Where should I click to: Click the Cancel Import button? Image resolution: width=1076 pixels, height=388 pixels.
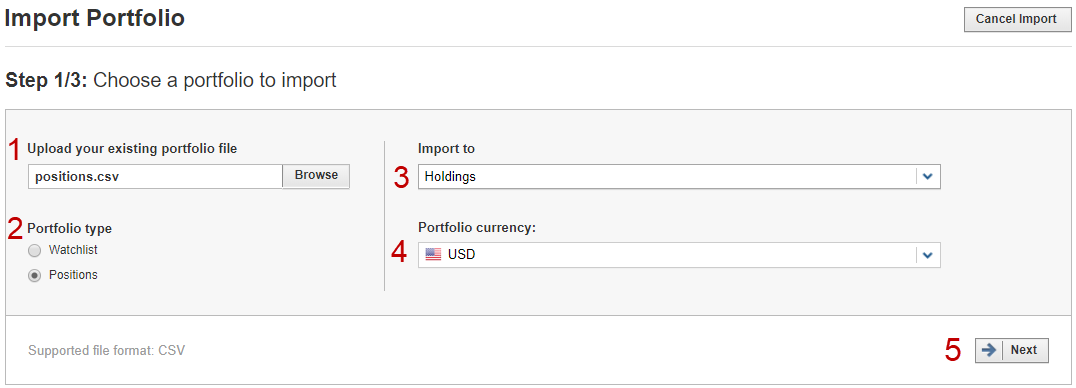pyautogui.click(x=1016, y=19)
